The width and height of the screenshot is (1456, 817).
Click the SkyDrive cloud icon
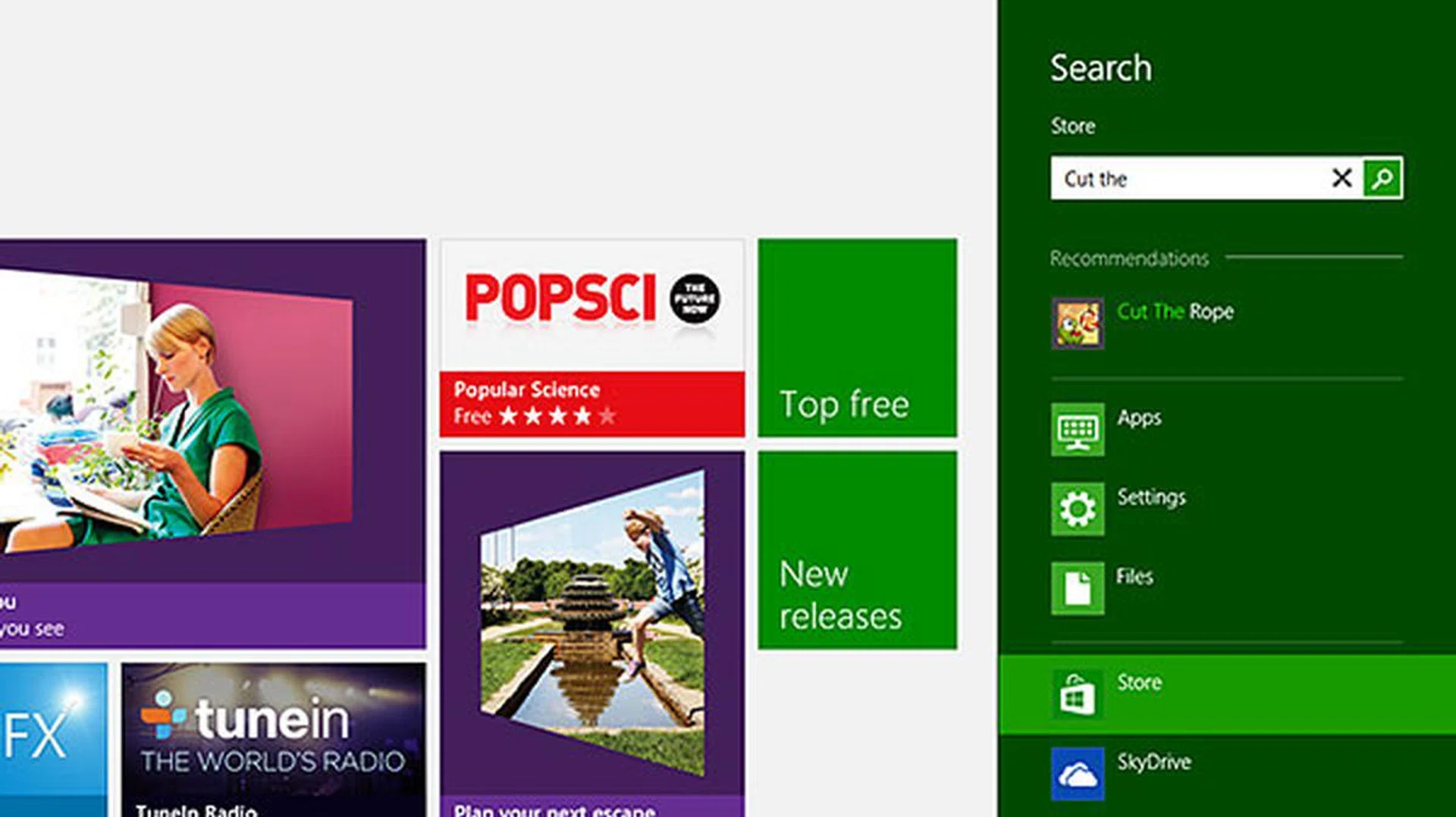coord(1077,774)
